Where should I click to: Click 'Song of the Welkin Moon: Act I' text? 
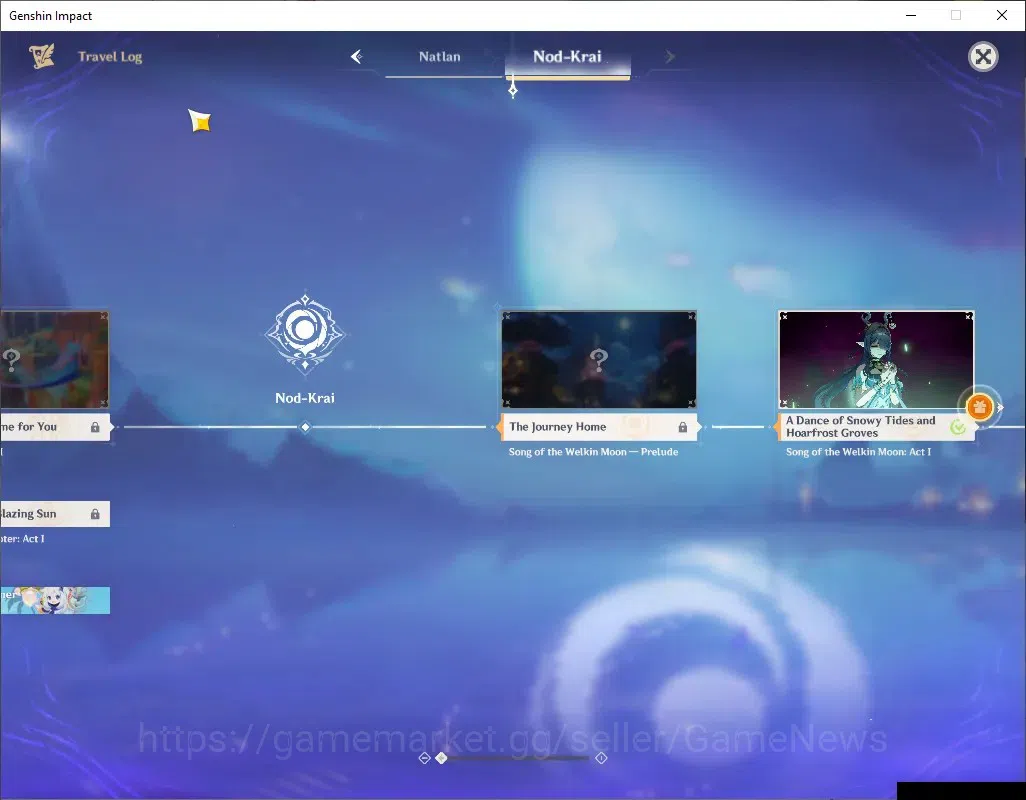point(858,452)
